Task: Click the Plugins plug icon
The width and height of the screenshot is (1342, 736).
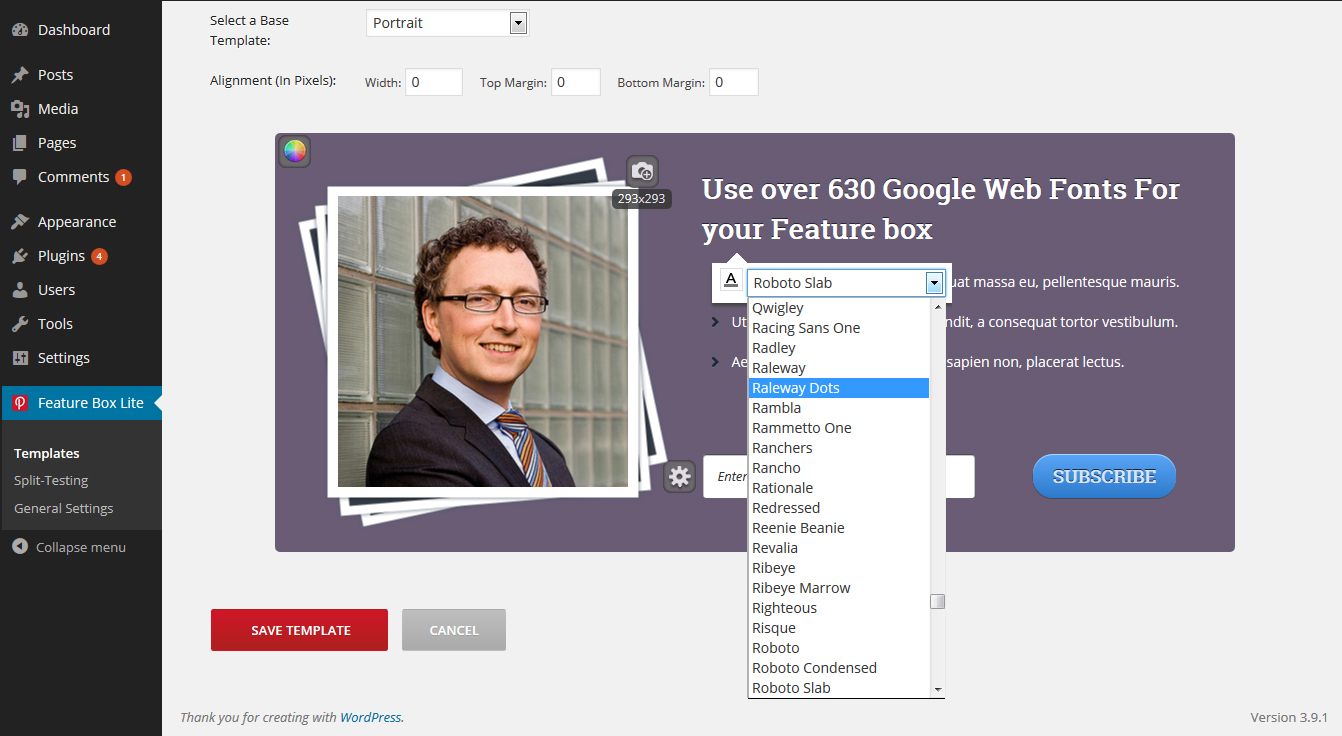Action: coord(20,256)
